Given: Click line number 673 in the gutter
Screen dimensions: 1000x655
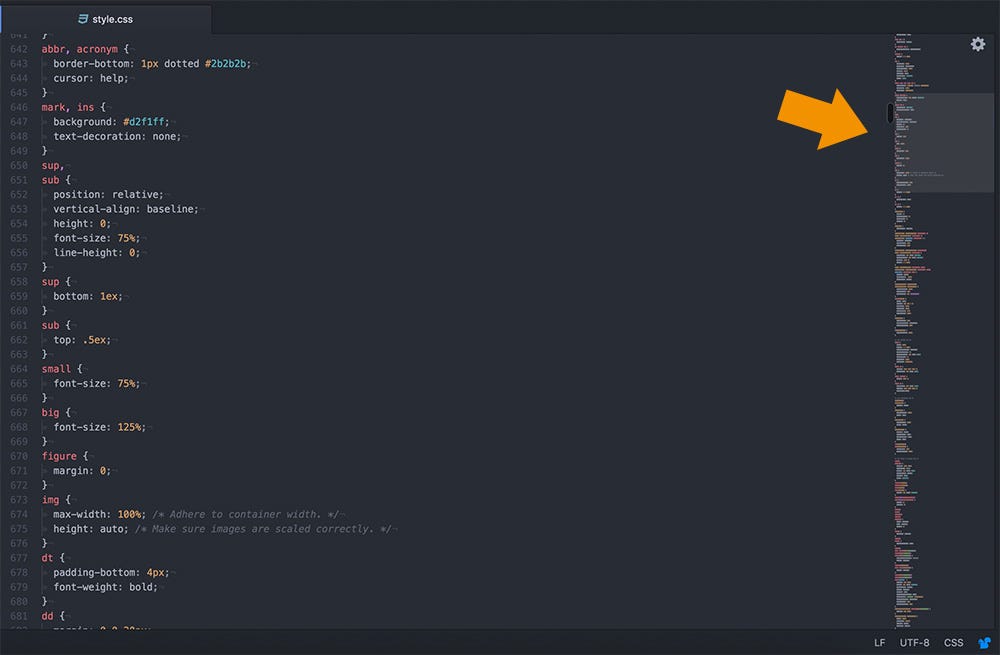Looking at the screenshot, I should 19,499.
